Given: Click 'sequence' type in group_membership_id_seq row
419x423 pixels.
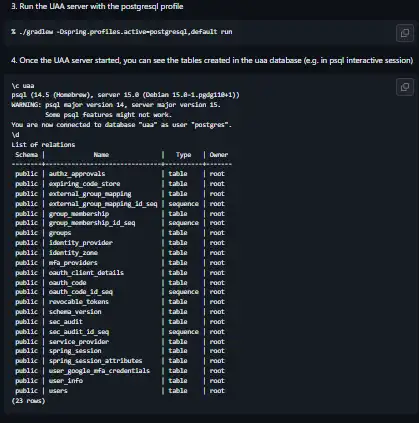Looking at the screenshot, I should (183, 223).
